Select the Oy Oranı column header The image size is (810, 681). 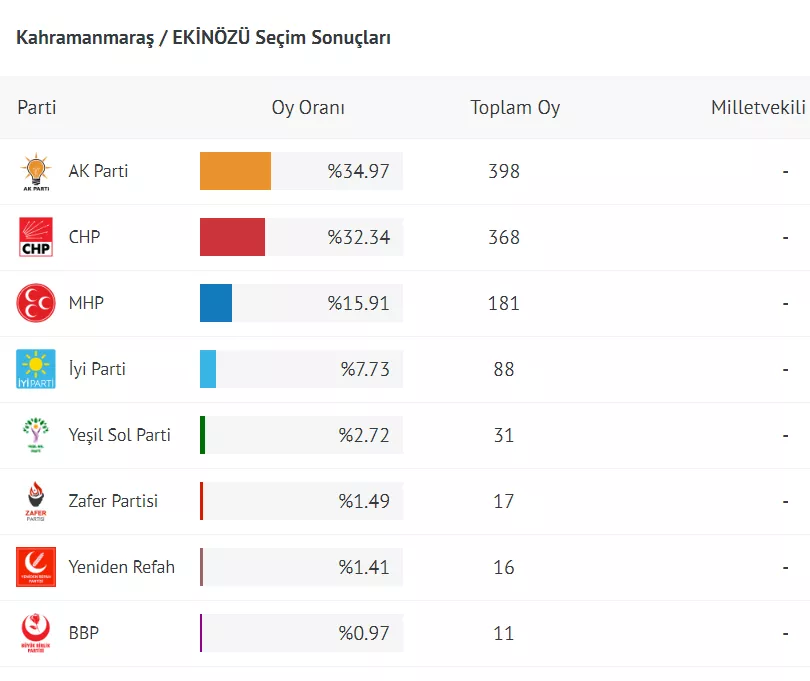[308, 108]
